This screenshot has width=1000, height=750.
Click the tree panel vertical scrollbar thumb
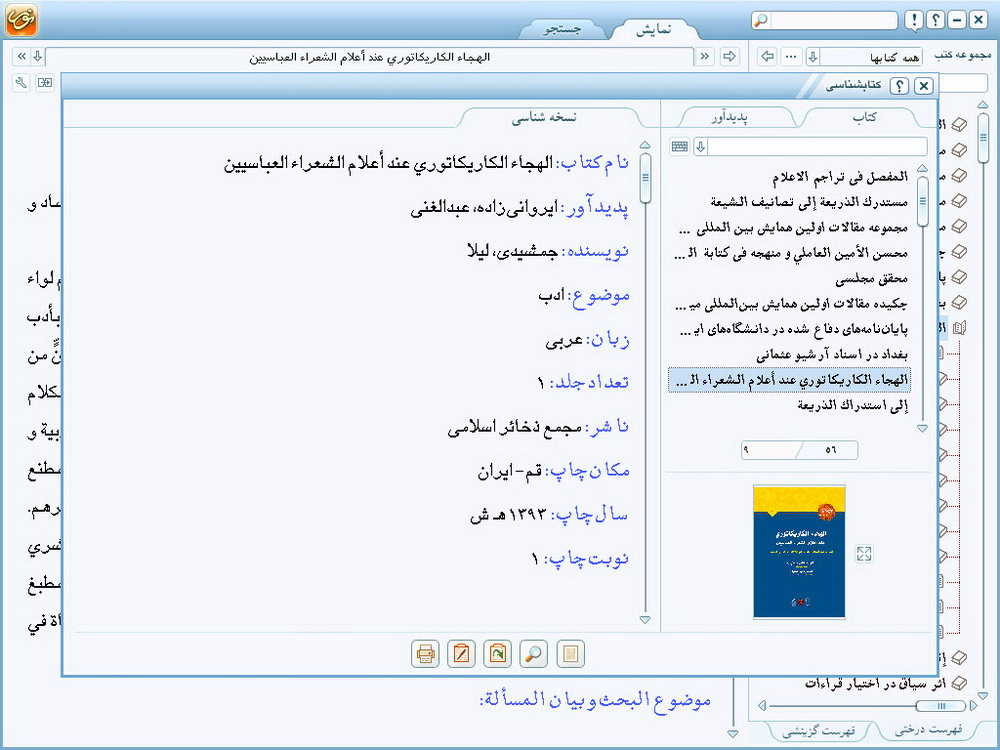point(983,138)
